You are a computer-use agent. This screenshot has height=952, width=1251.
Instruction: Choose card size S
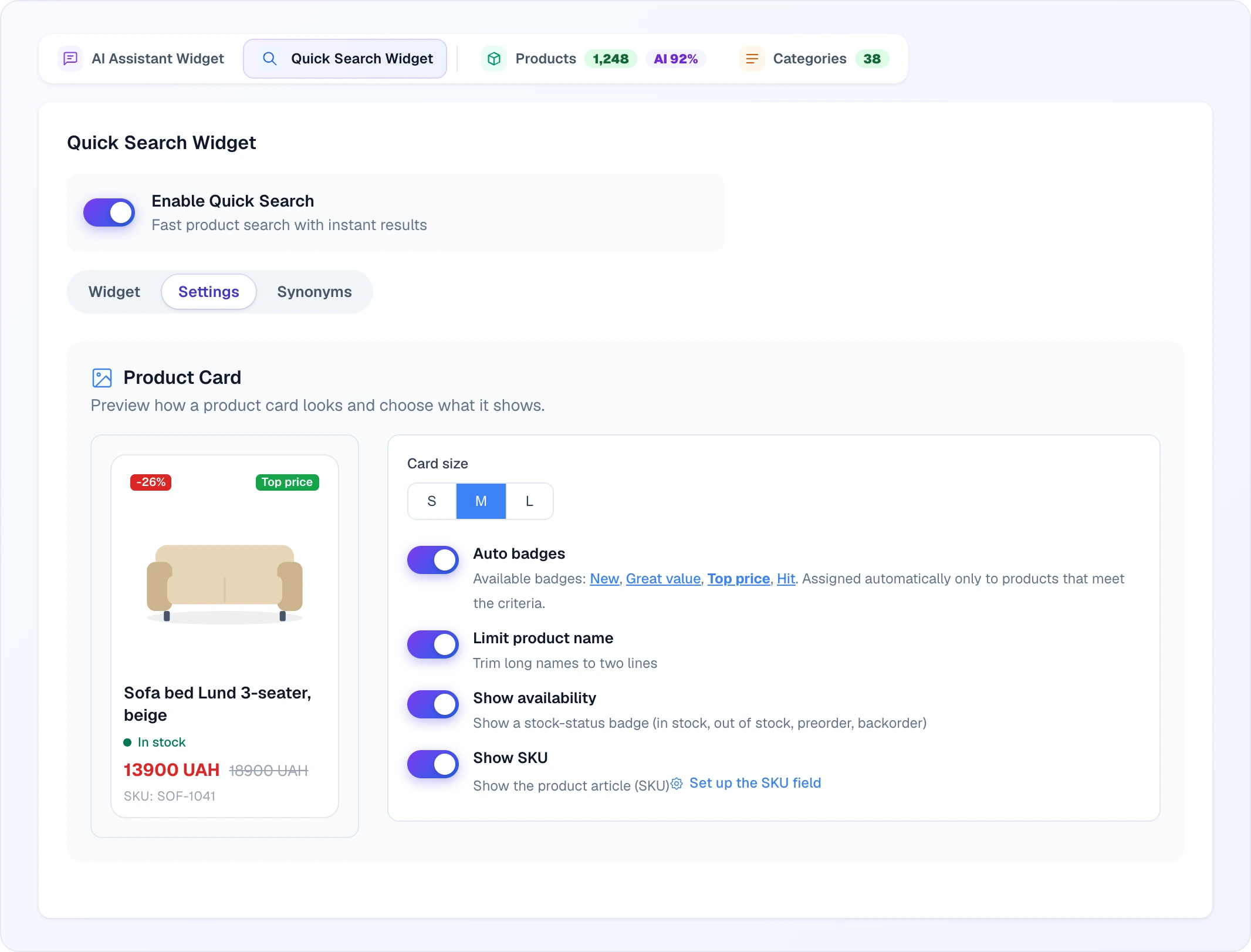tap(432, 501)
